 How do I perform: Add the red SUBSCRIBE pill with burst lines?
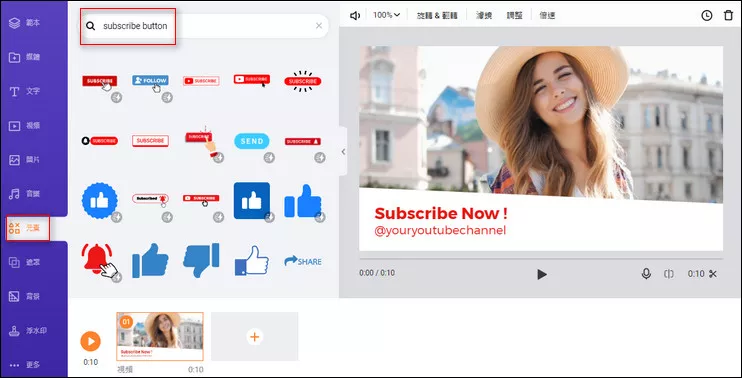pos(302,81)
